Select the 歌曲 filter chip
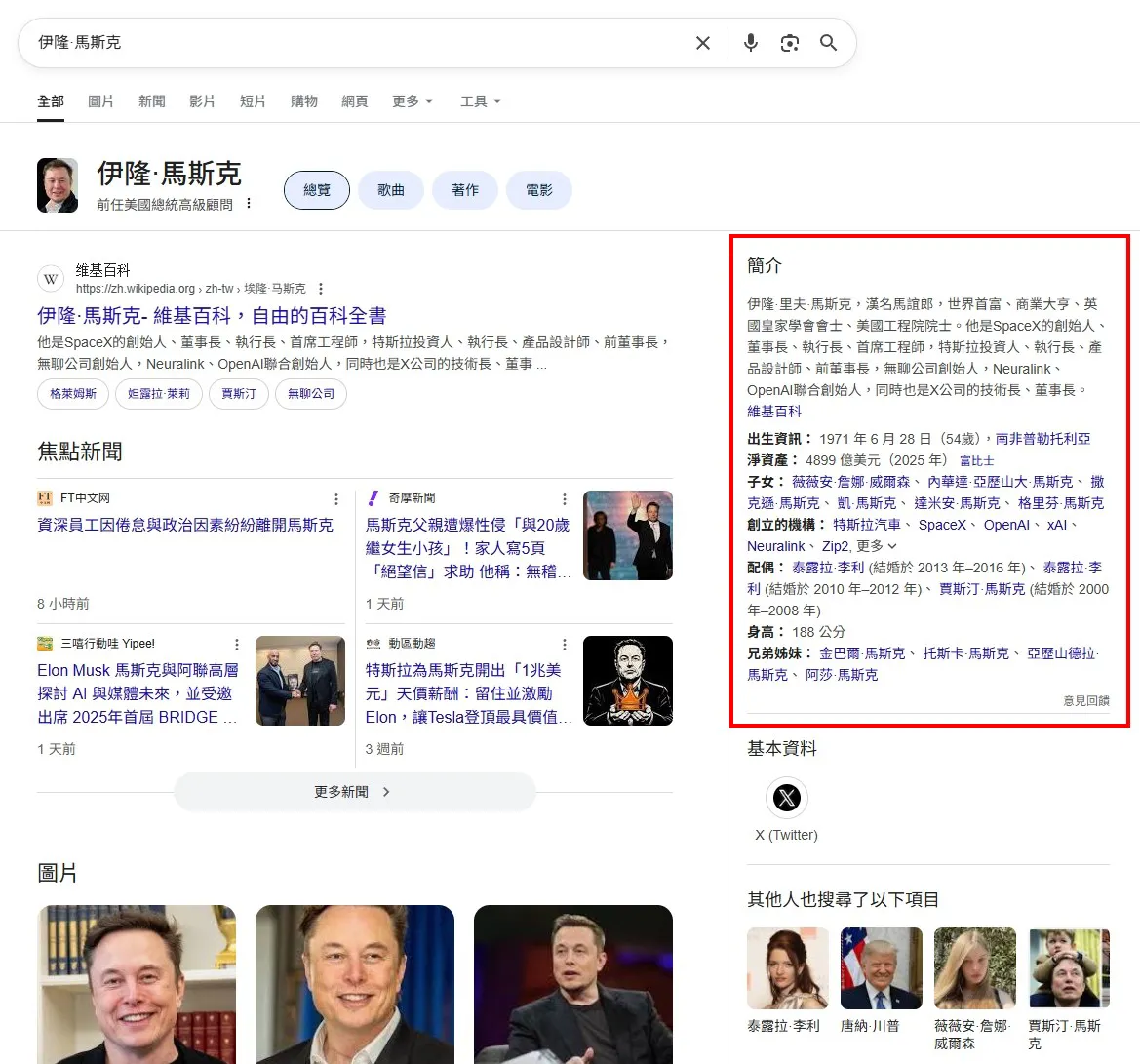Viewport: 1140px width, 1064px height. point(391,190)
